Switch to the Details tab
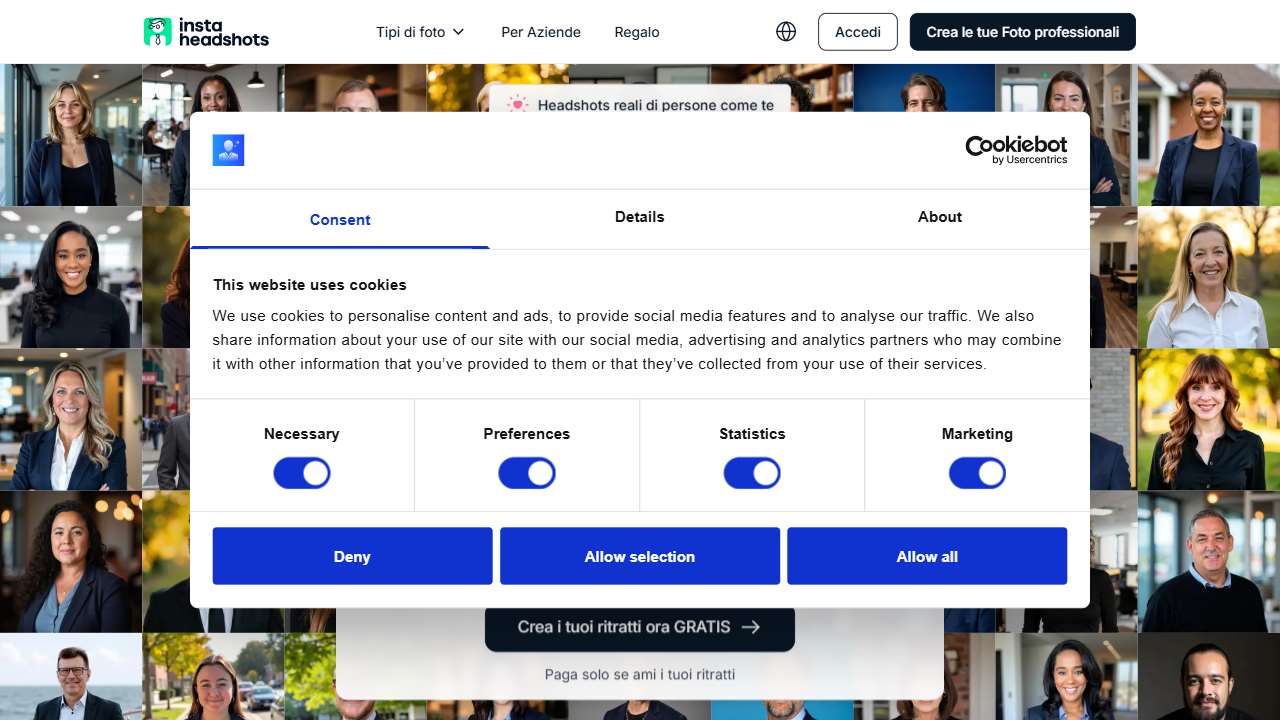Viewport: 1280px width, 720px height. pos(640,217)
